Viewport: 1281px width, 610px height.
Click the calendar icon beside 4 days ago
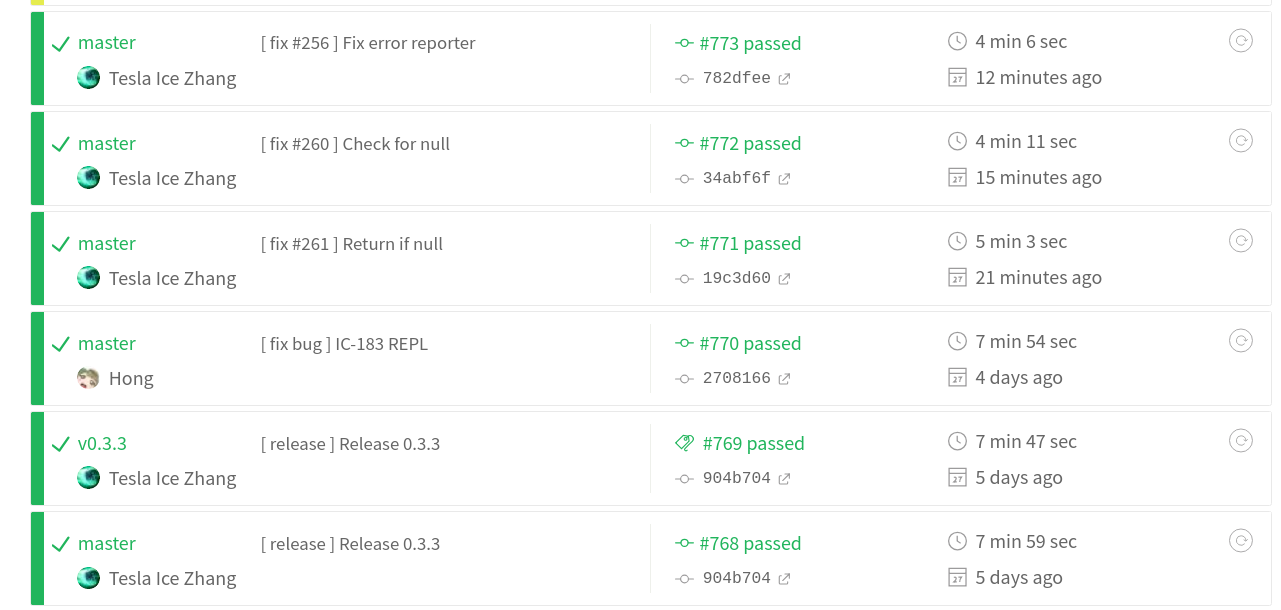957,378
